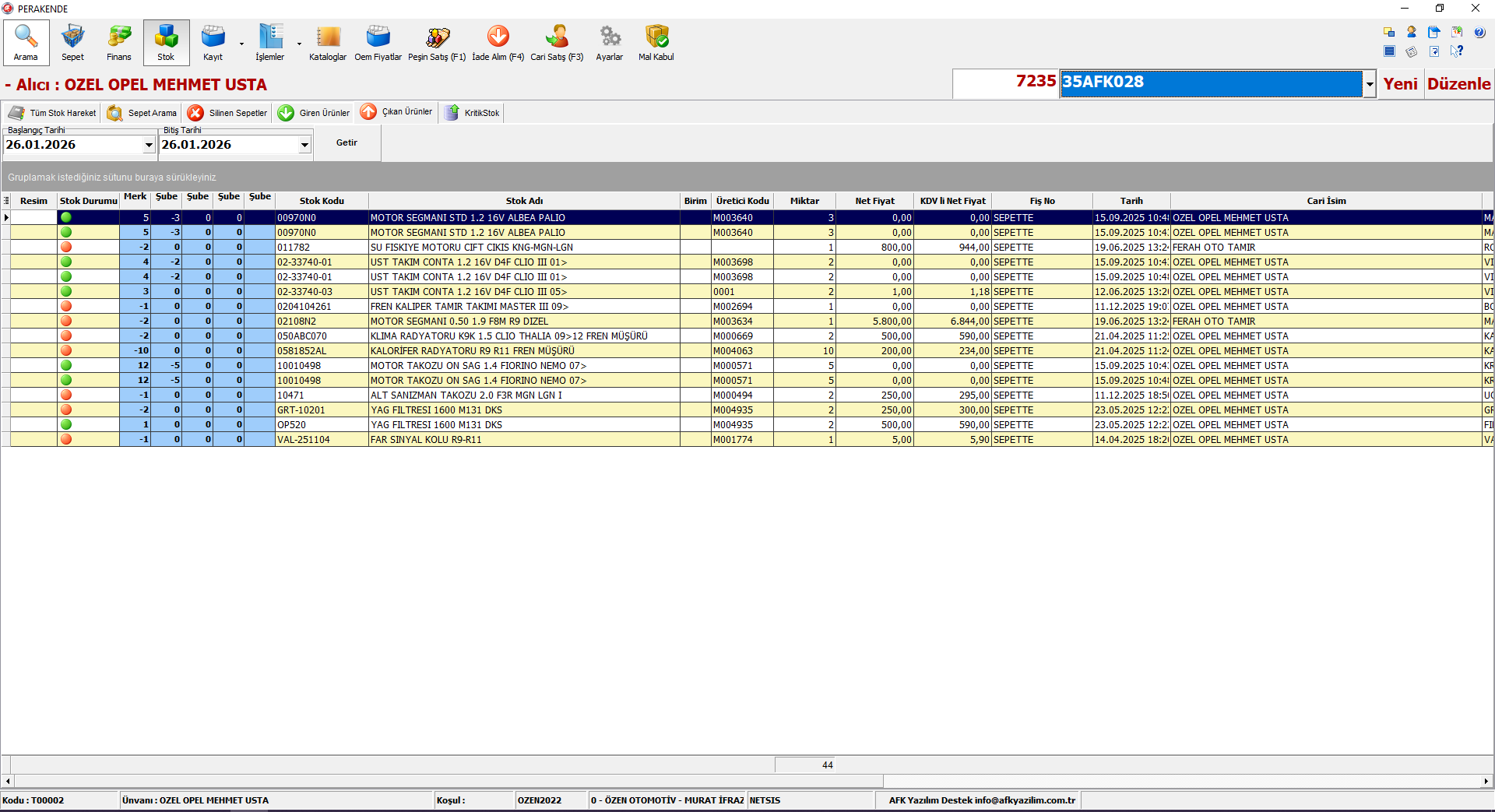The height and width of the screenshot is (812, 1495).
Task: Expand the Başlangıç Tarihi date dropdown
Action: coord(149,145)
